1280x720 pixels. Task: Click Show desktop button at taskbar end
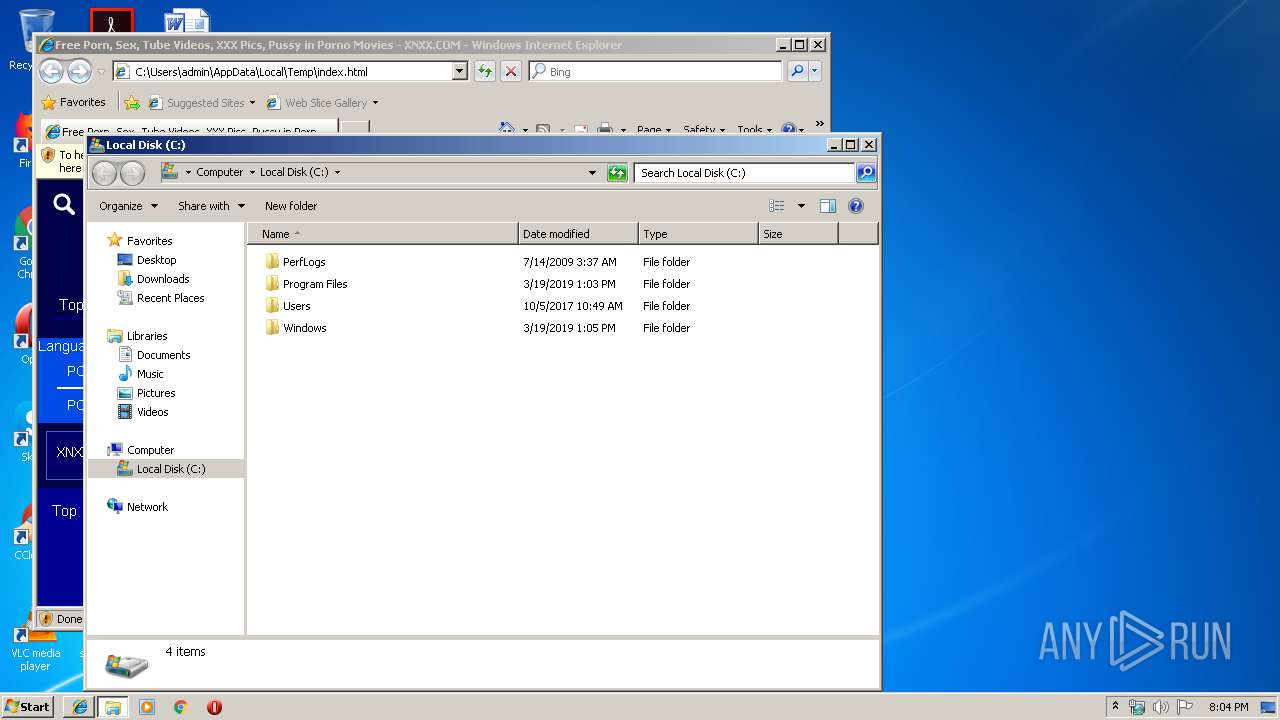[x=1270, y=707]
